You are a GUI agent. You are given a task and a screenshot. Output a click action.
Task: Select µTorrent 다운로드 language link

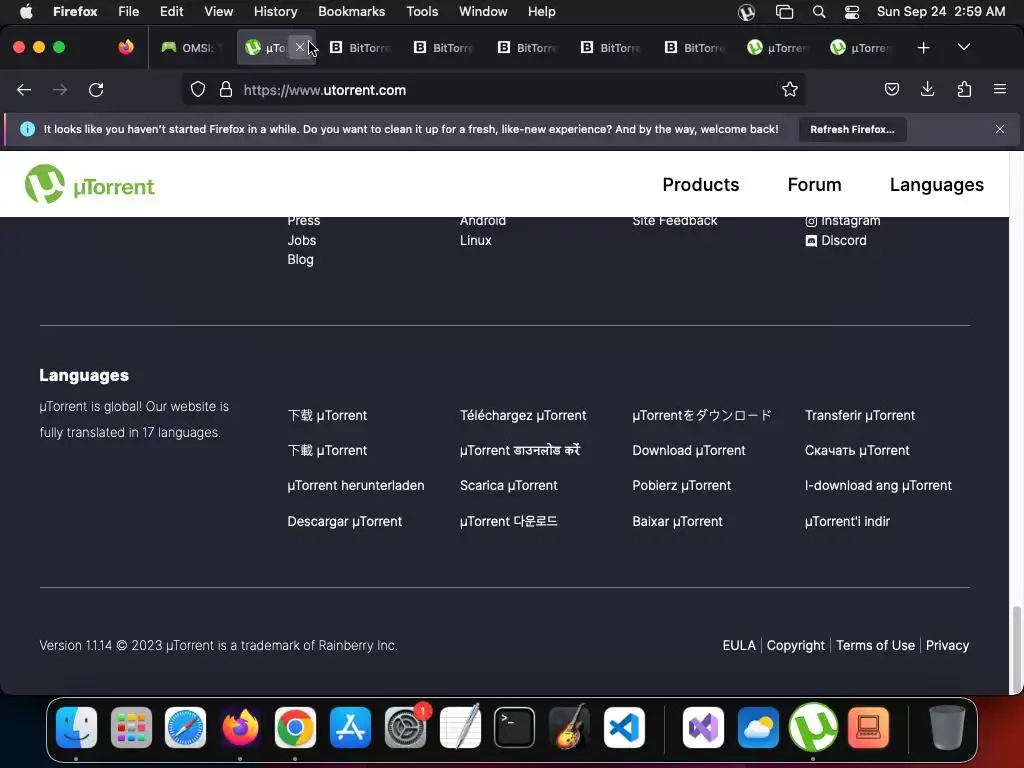509,521
